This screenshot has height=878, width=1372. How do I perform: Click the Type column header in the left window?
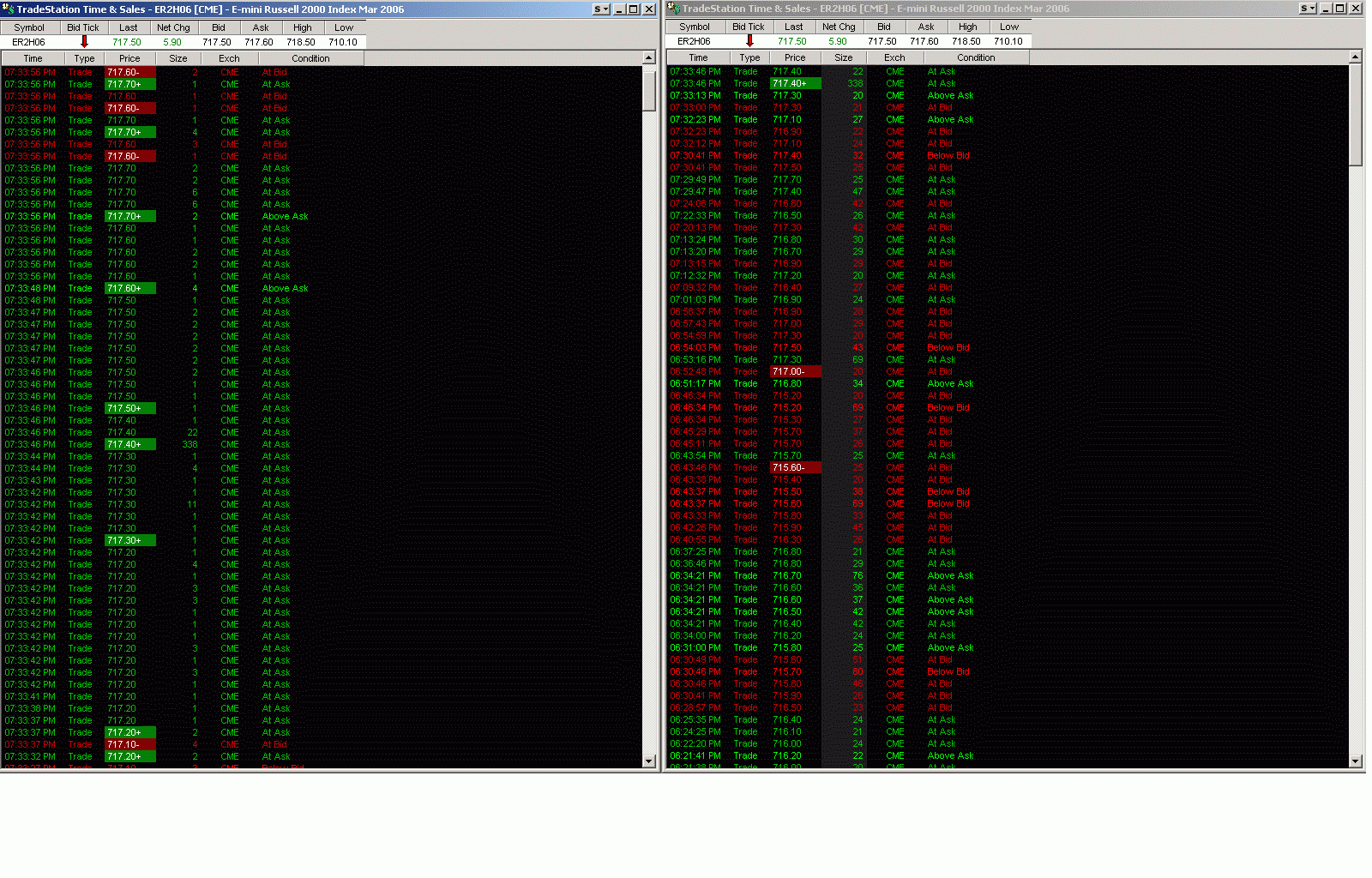click(84, 58)
